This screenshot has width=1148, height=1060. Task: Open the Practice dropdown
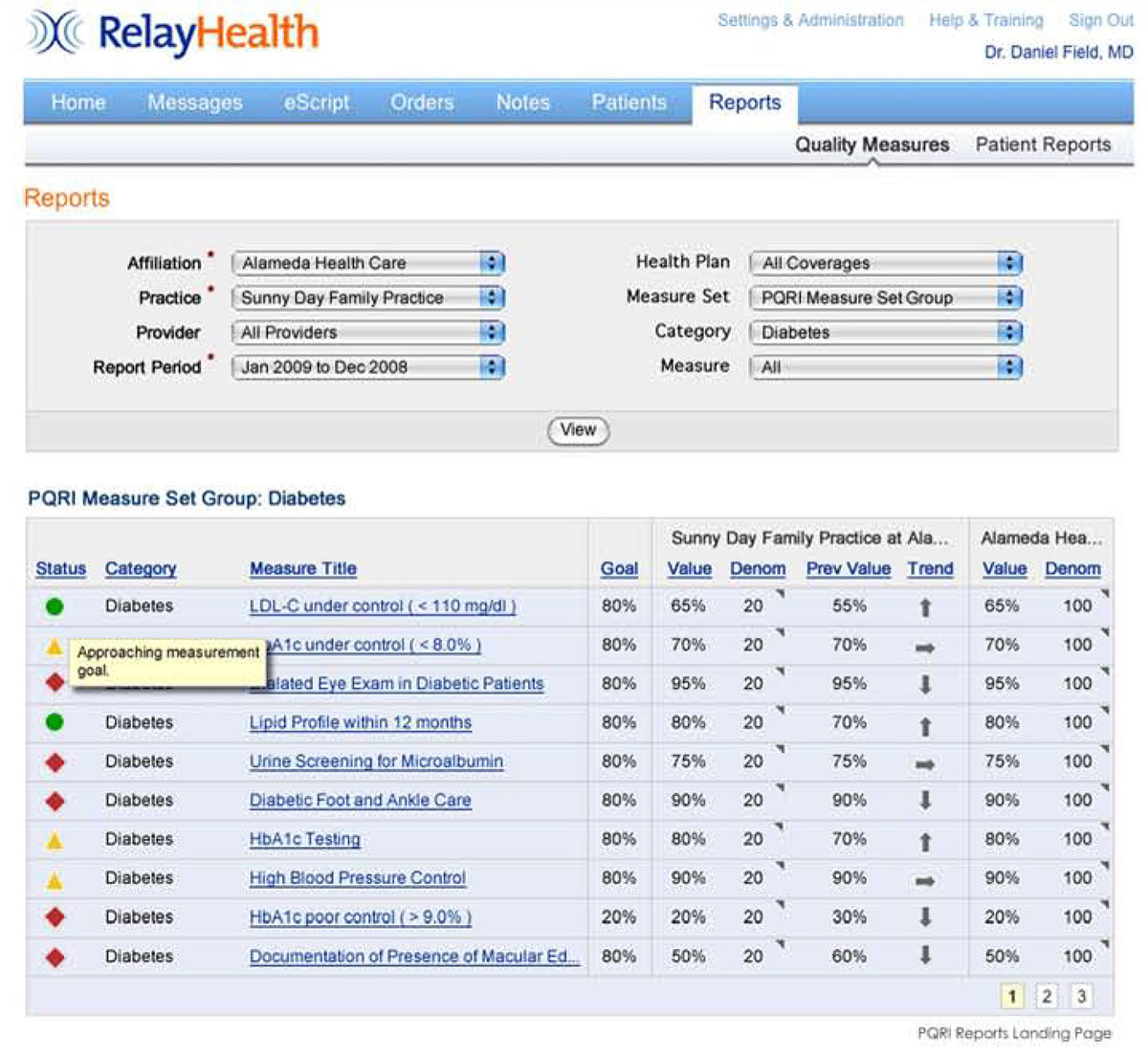pyautogui.click(x=368, y=298)
